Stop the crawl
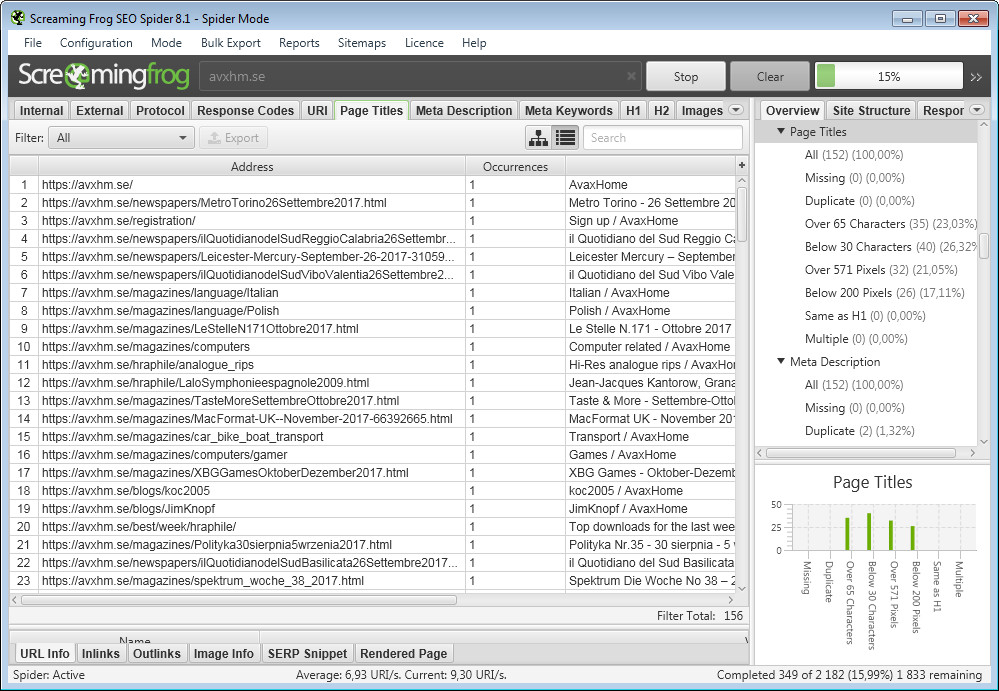The height and width of the screenshot is (691, 999). coord(686,76)
